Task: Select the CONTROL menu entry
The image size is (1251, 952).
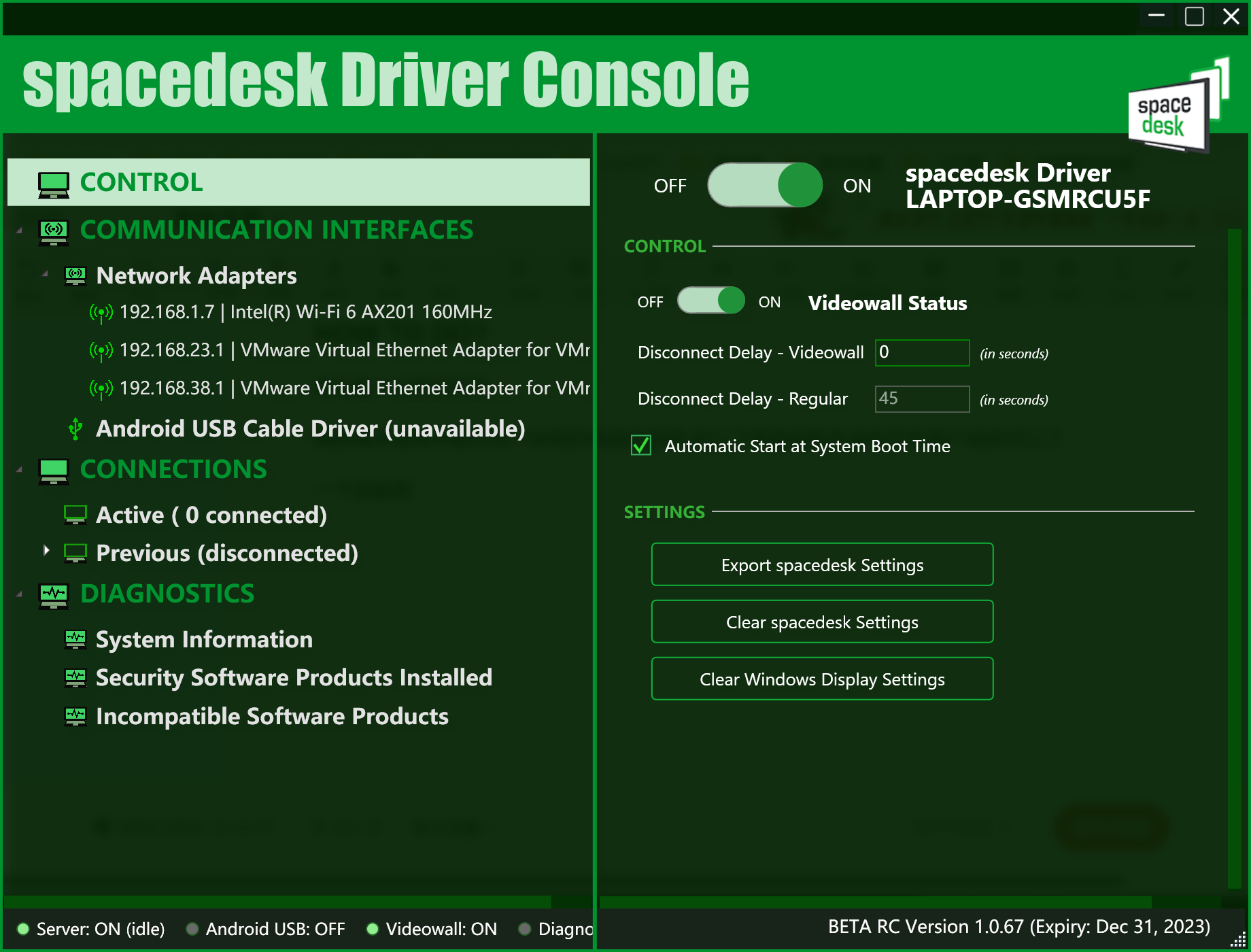Action: coord(298,182)
